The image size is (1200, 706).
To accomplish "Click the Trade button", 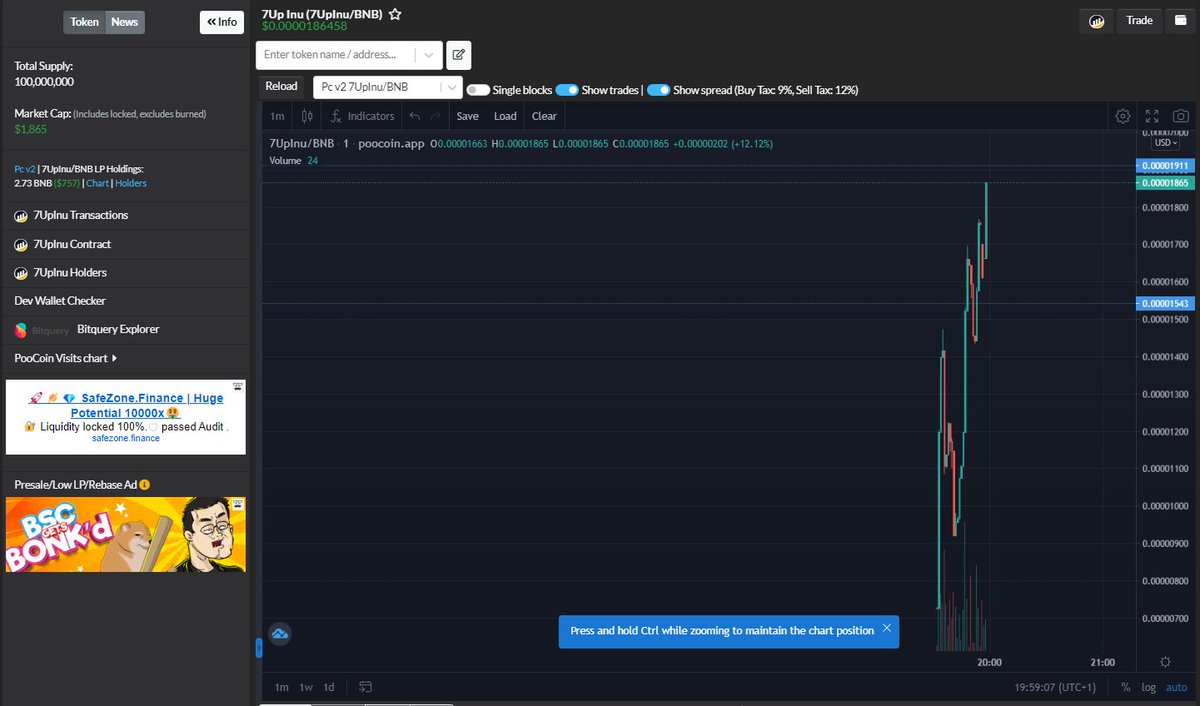I will (1140, 21).
